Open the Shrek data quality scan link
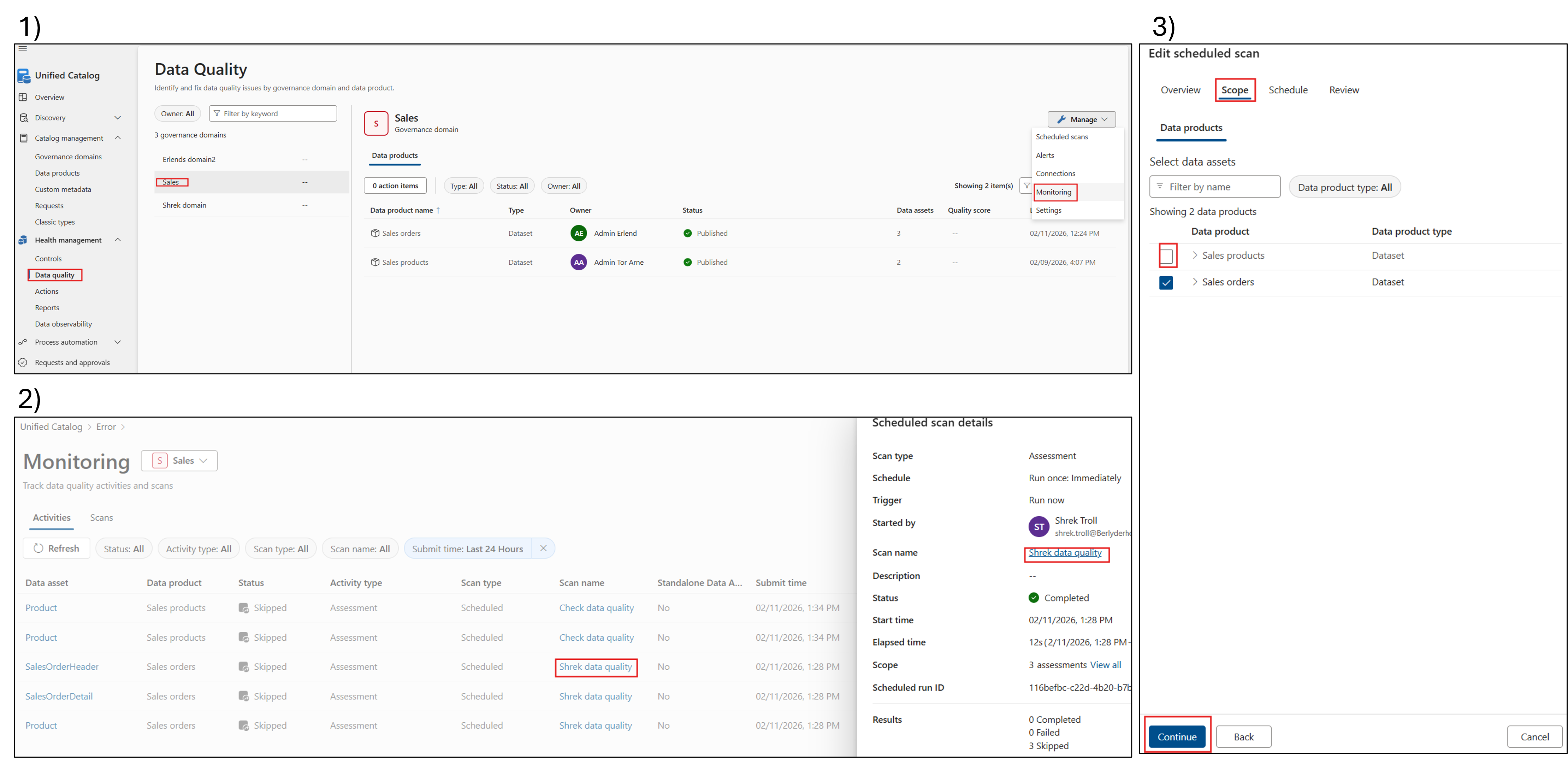Viewport: 1568px width, 758px height. coord(1065,553)
